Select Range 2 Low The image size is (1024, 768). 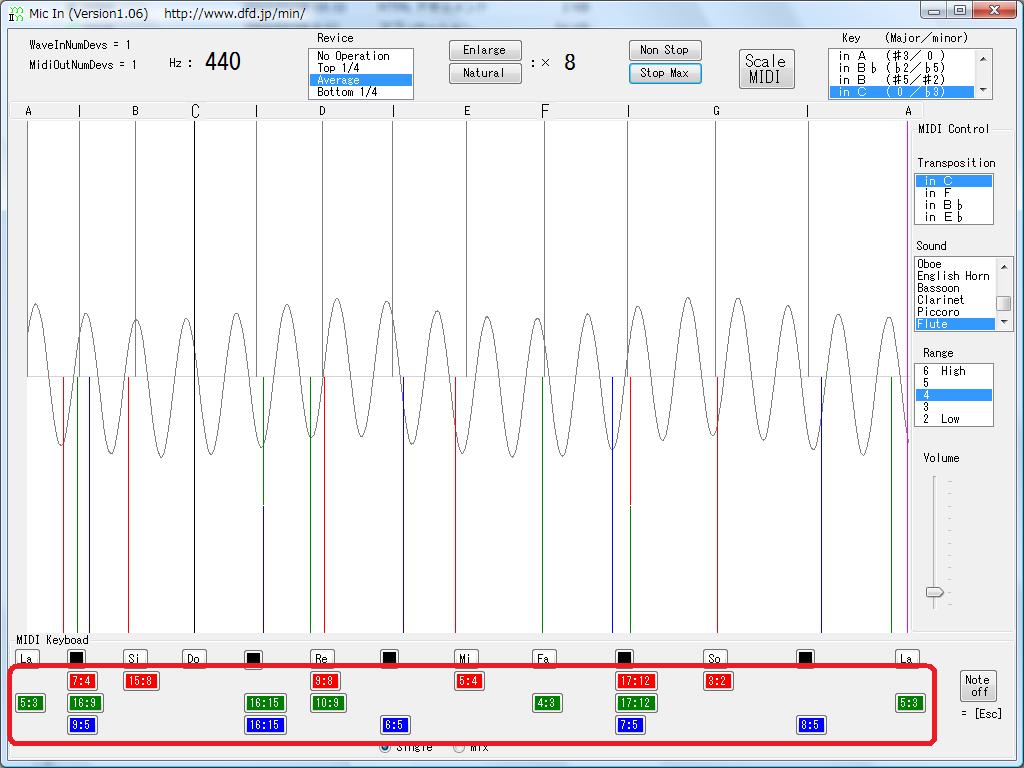(953, 419)
